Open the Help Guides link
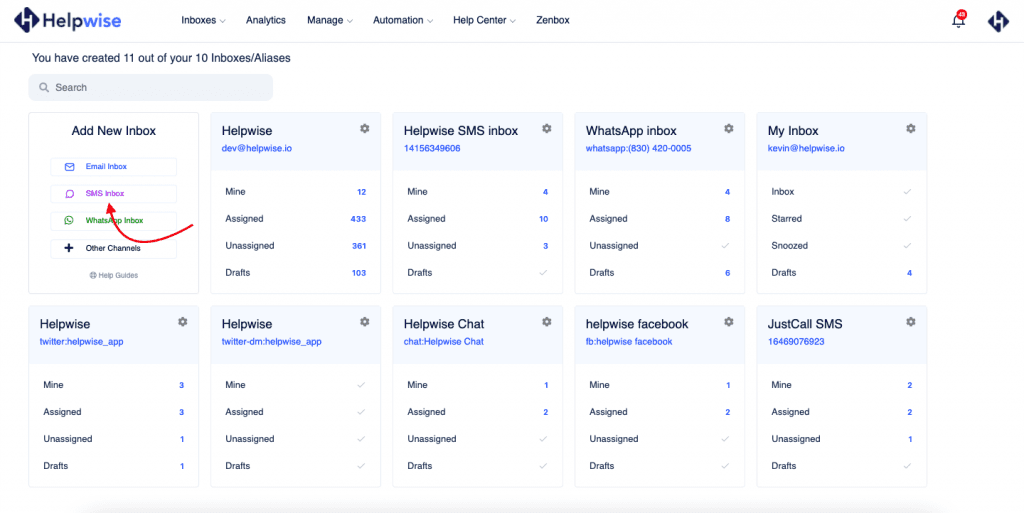1024x513 pixels. tap(113, 275)
